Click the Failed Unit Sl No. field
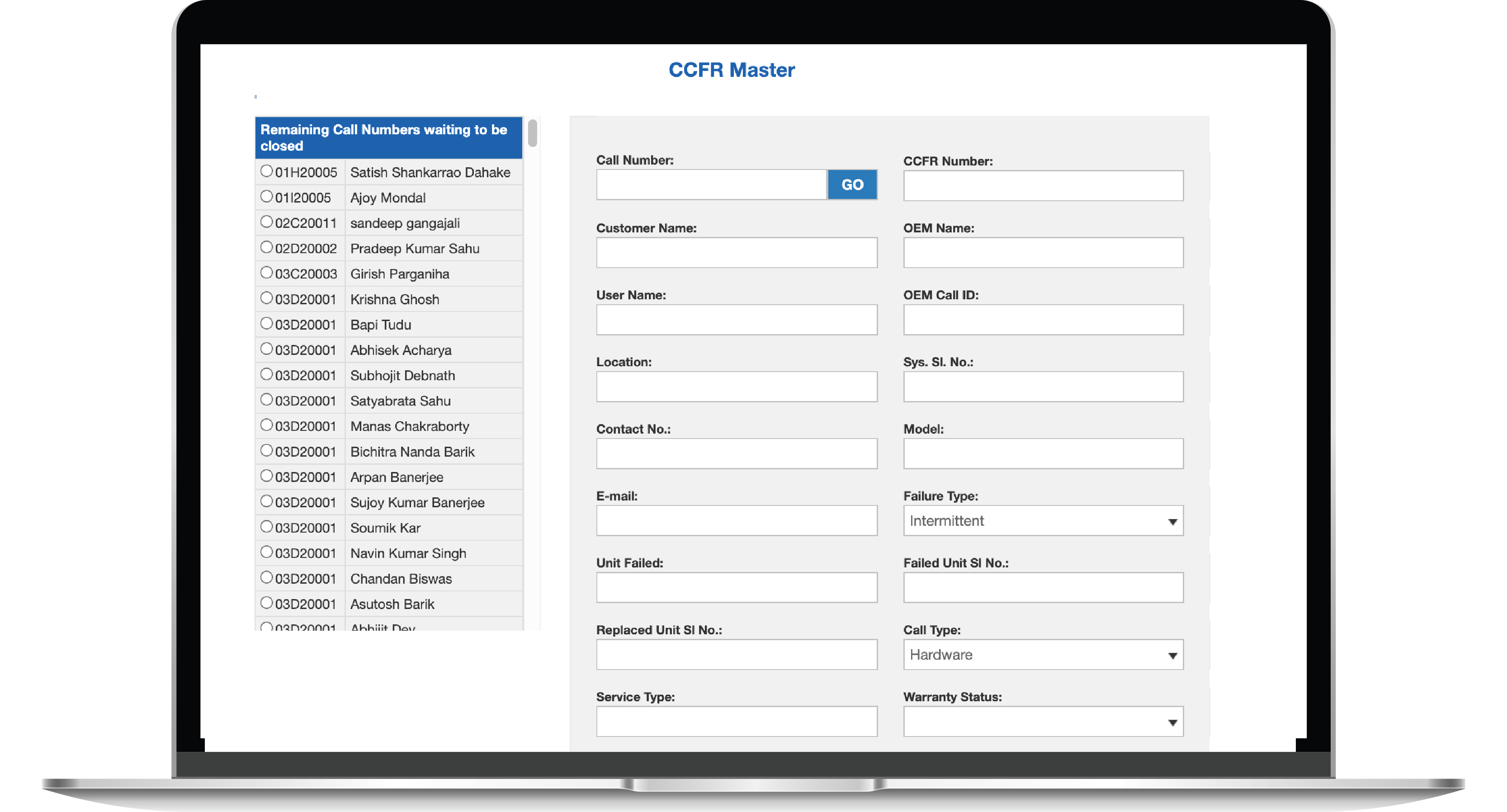The image size is (1507, 812). click(1043, 587)
